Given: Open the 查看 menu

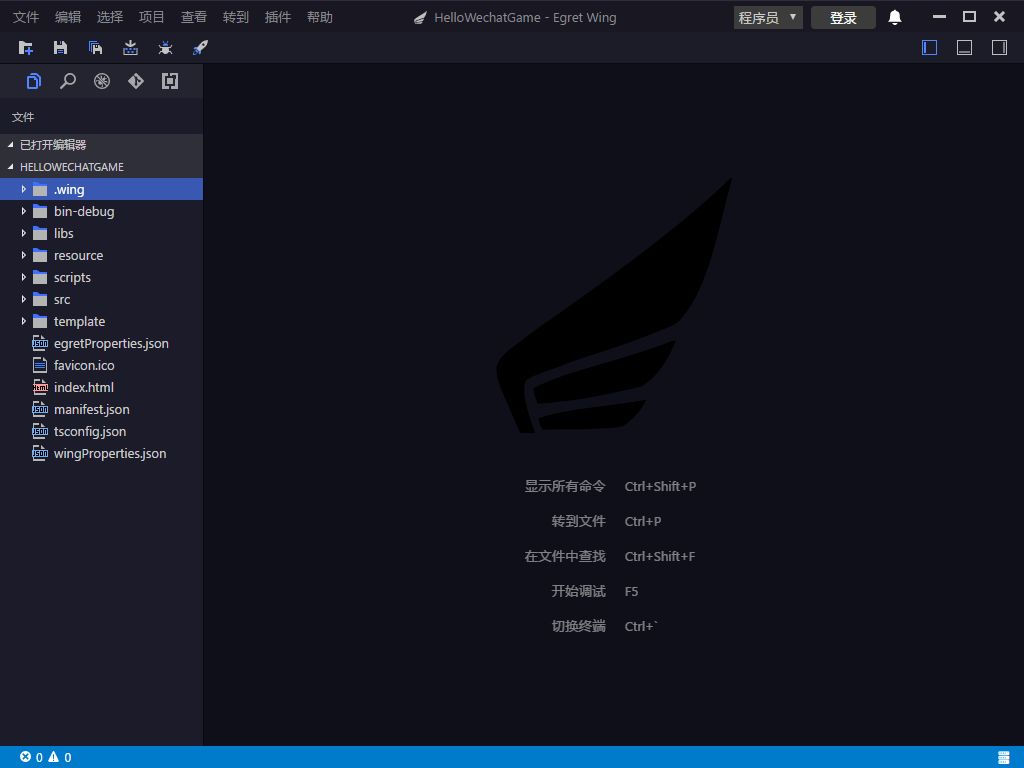Looking at the screenshot, I should 194,18.
